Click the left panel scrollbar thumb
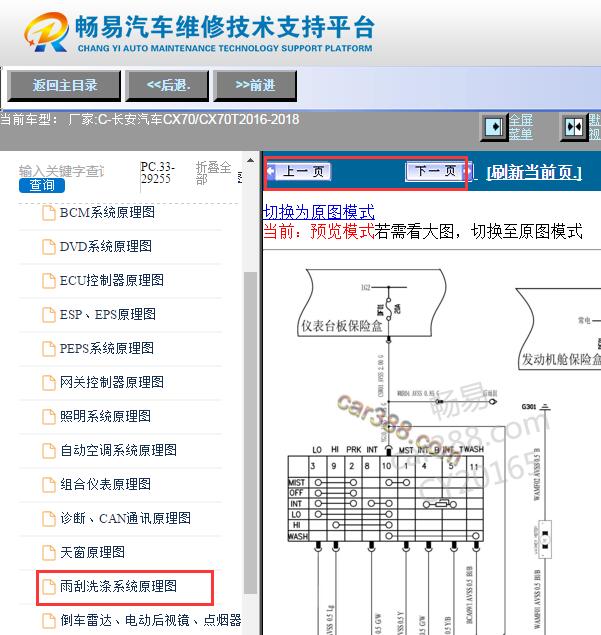Viewport: 601px width, 635px height. point(250,433)
